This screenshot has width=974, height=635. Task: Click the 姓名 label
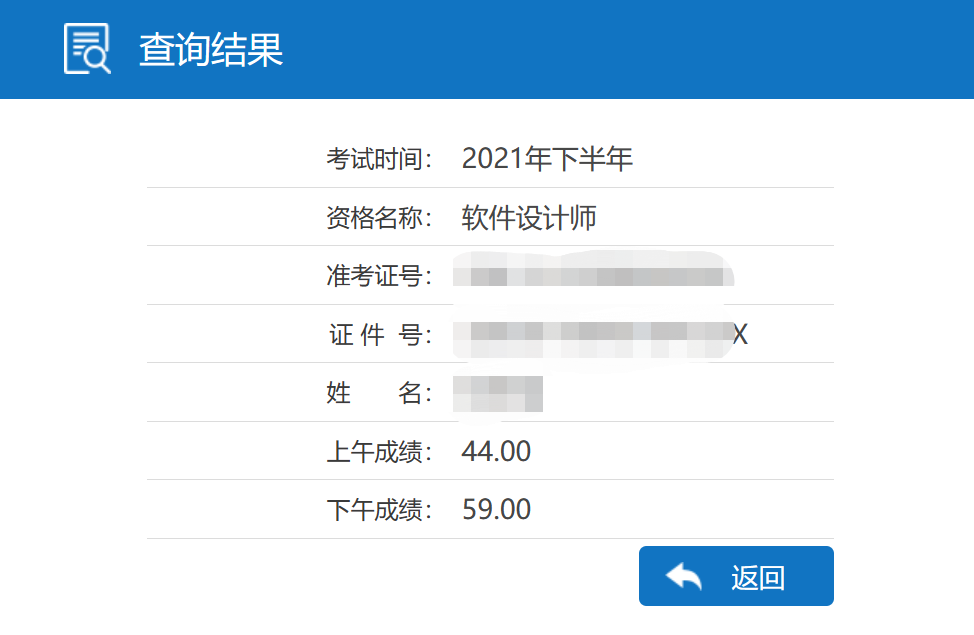379,393
